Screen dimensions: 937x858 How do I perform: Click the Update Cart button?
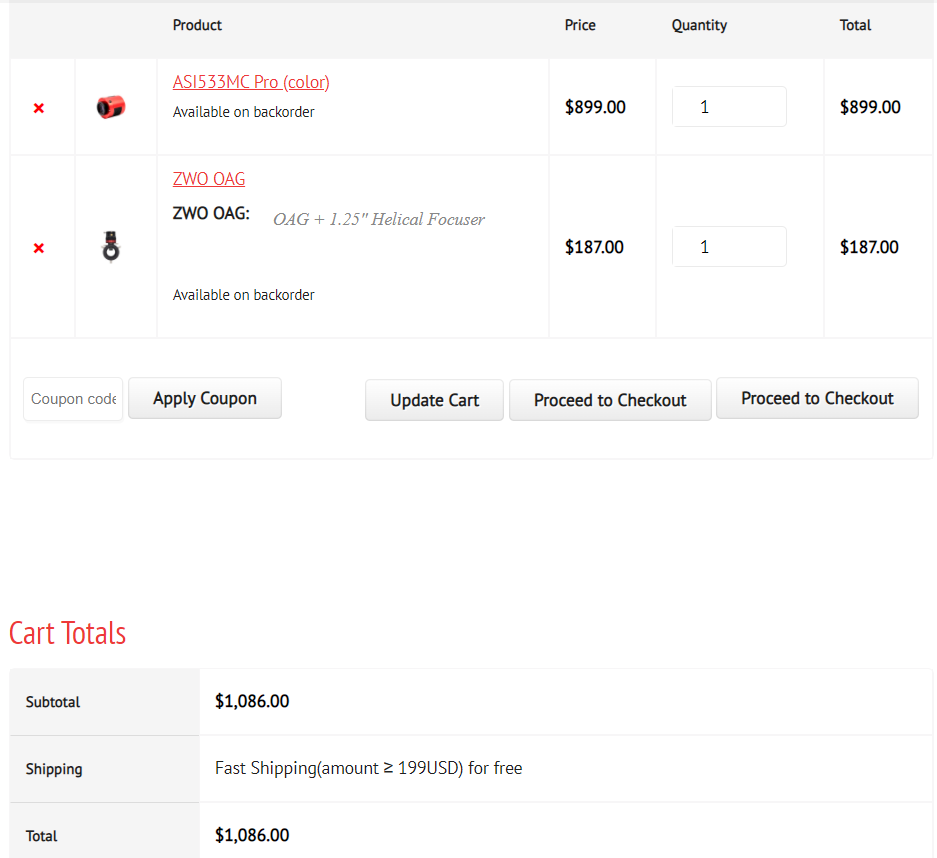point(434,400)
